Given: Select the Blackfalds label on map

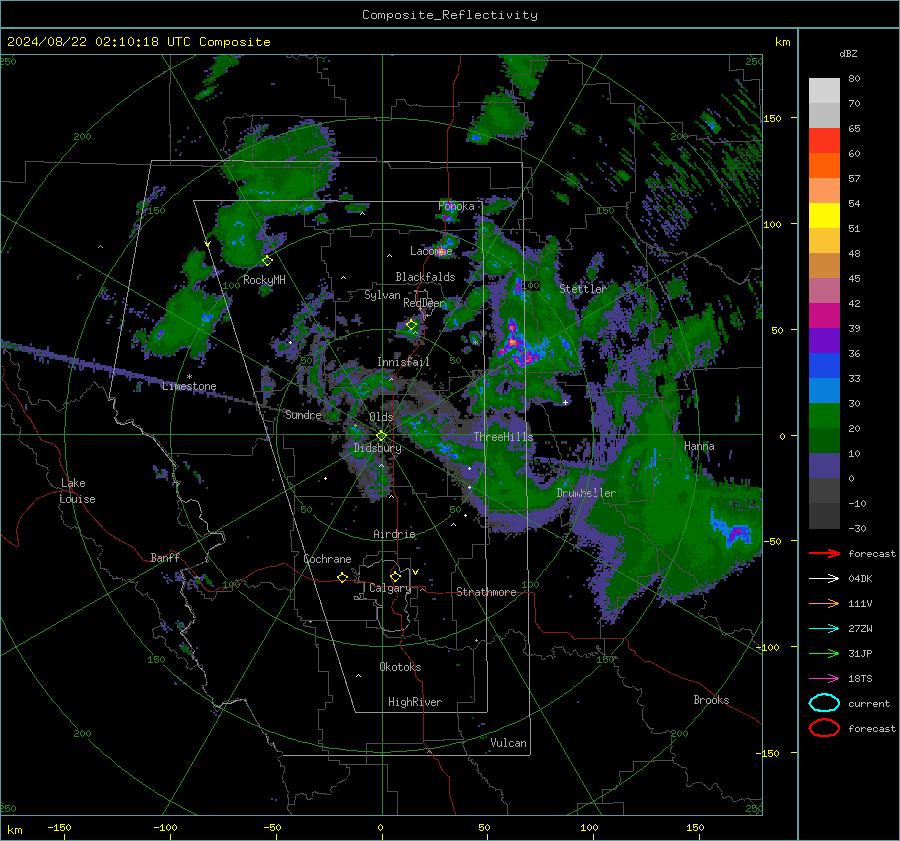Looking at the screenshot, I should point(425,277).
